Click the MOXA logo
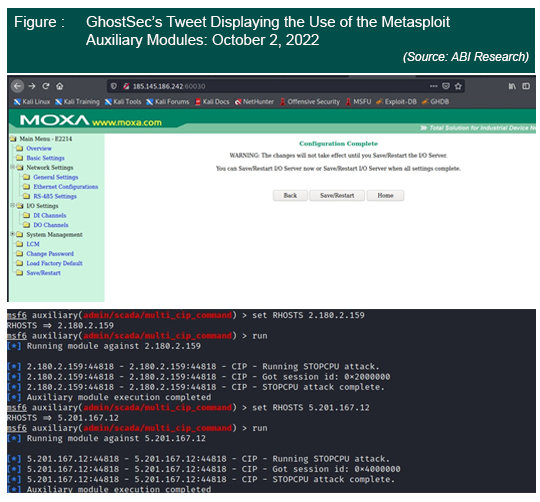The width and height of the screenshot is (540, 502). click(x=55, y=121)
